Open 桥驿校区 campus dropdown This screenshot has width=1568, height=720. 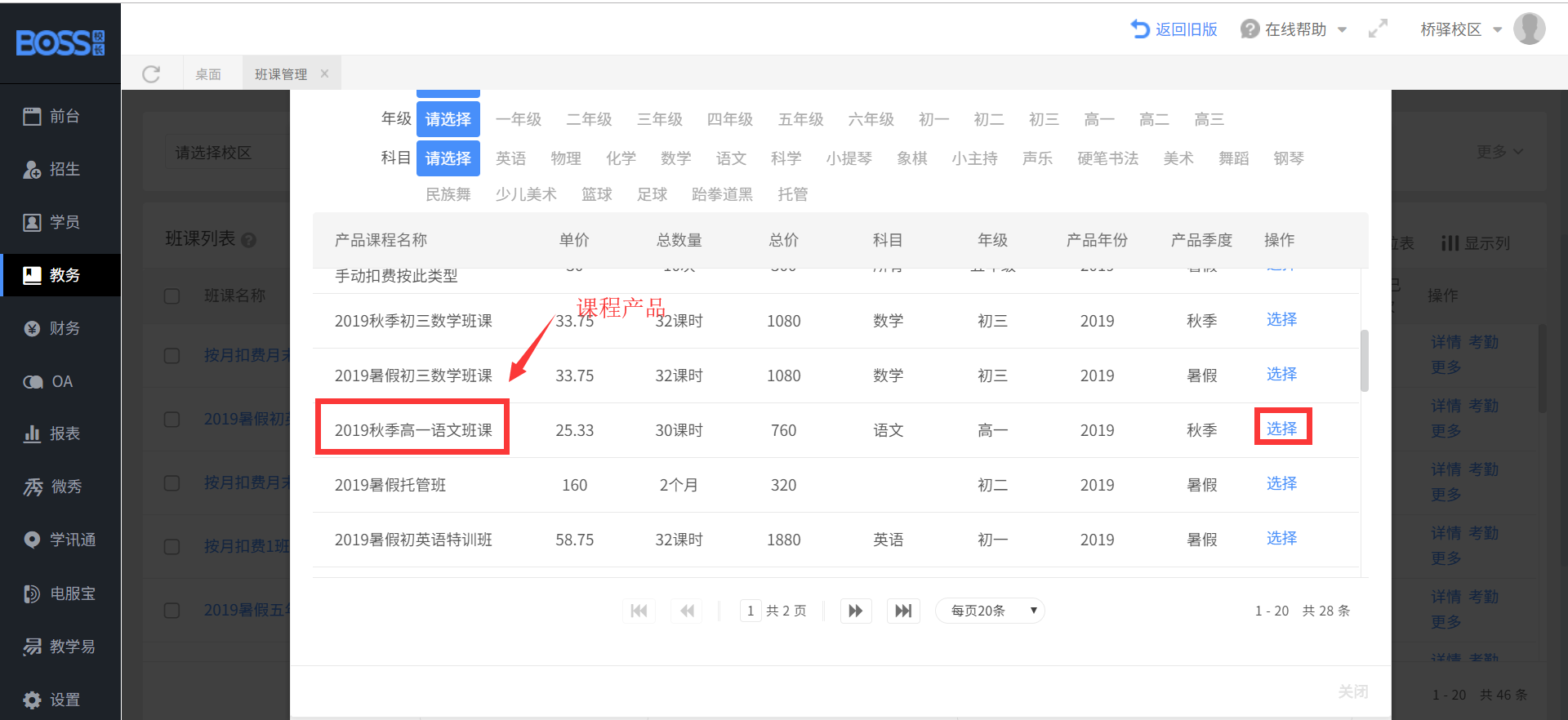coord(1461,29)
